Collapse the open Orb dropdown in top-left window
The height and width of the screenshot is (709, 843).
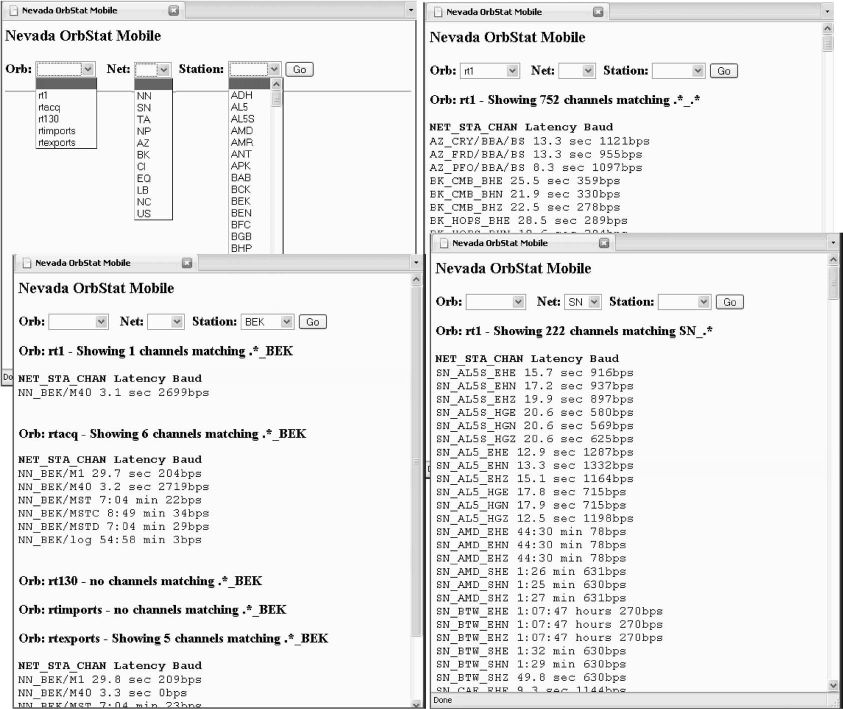88,69
